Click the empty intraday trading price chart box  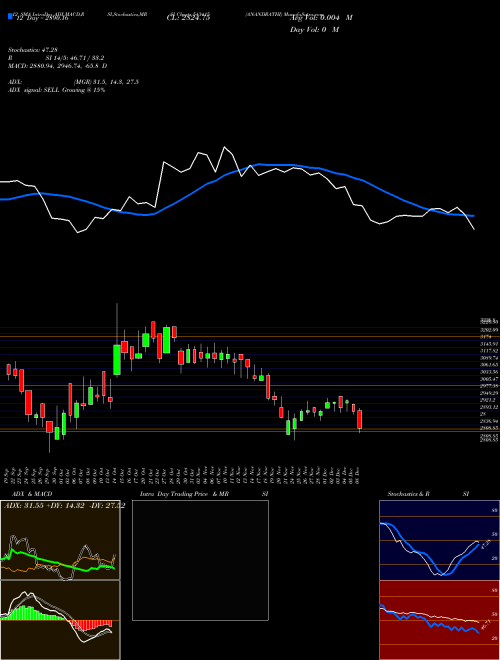(x=200, y=560)
